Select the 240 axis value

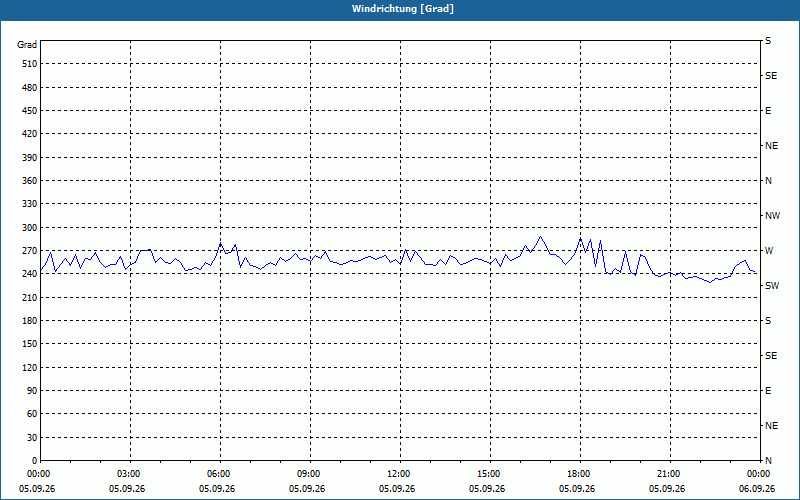[x=30, y=274]
